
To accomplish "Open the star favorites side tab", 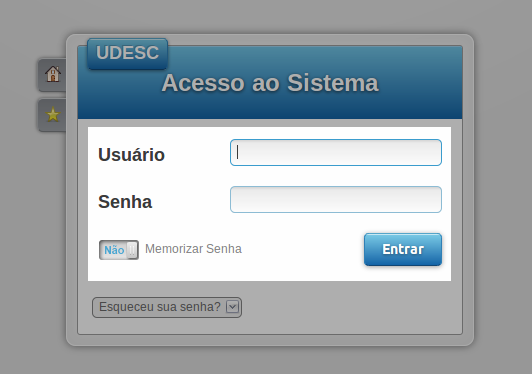I will [52, 115].
